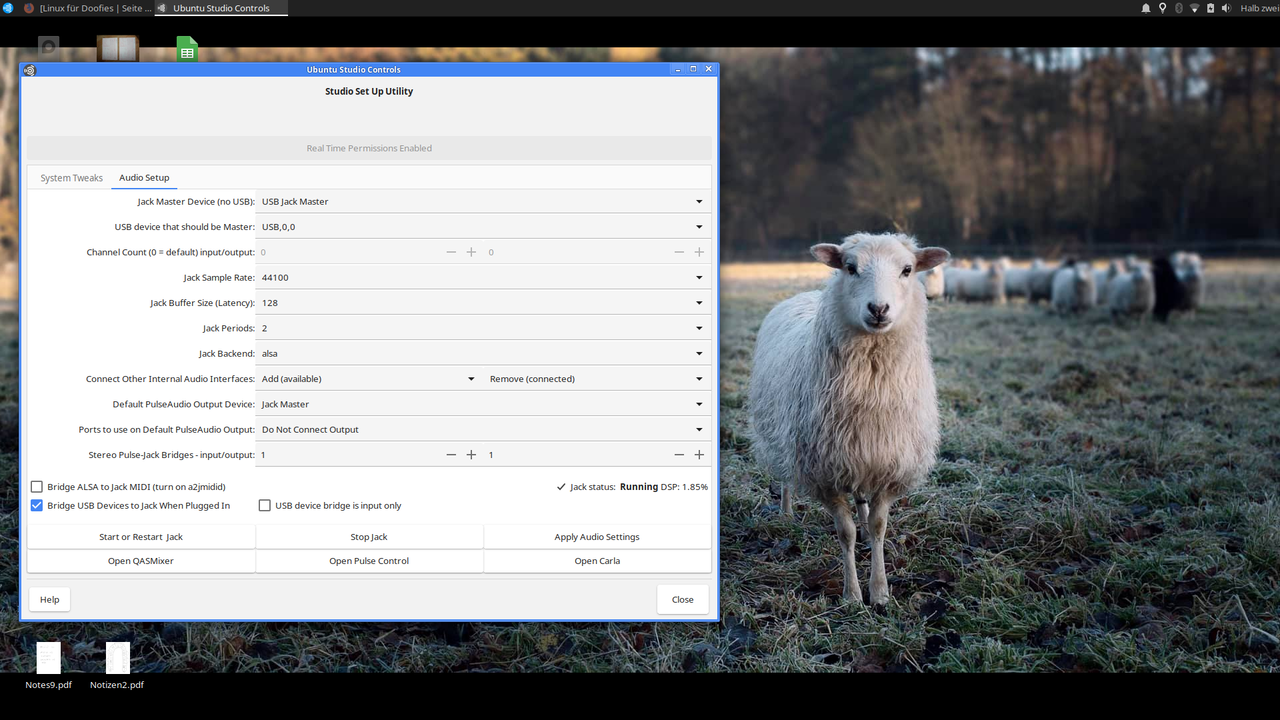Switch to the System Tweaks tab
The width and height of the screenshot is (1280, 720).
point(72,178)
